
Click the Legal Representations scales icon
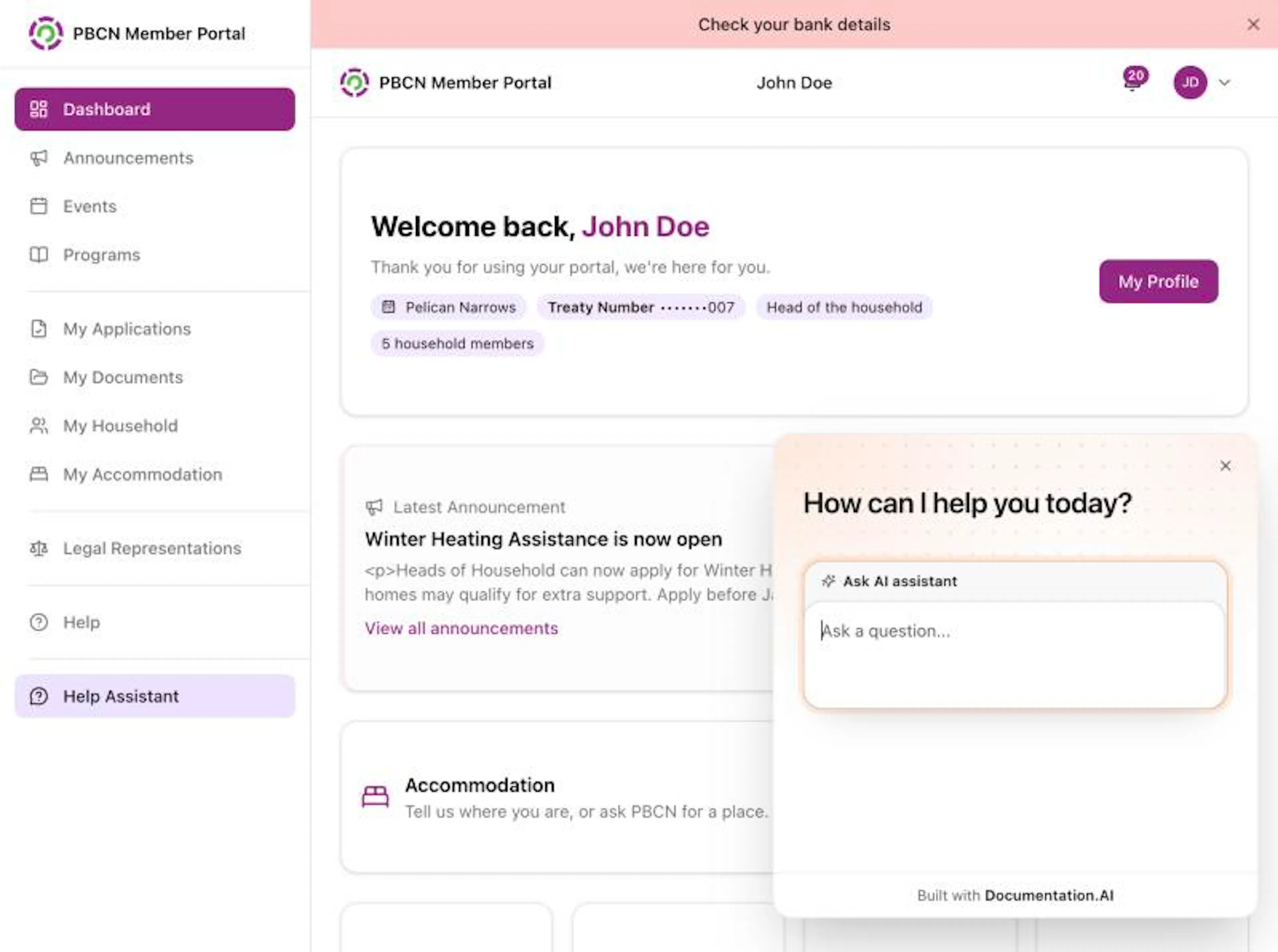(39, 548)
